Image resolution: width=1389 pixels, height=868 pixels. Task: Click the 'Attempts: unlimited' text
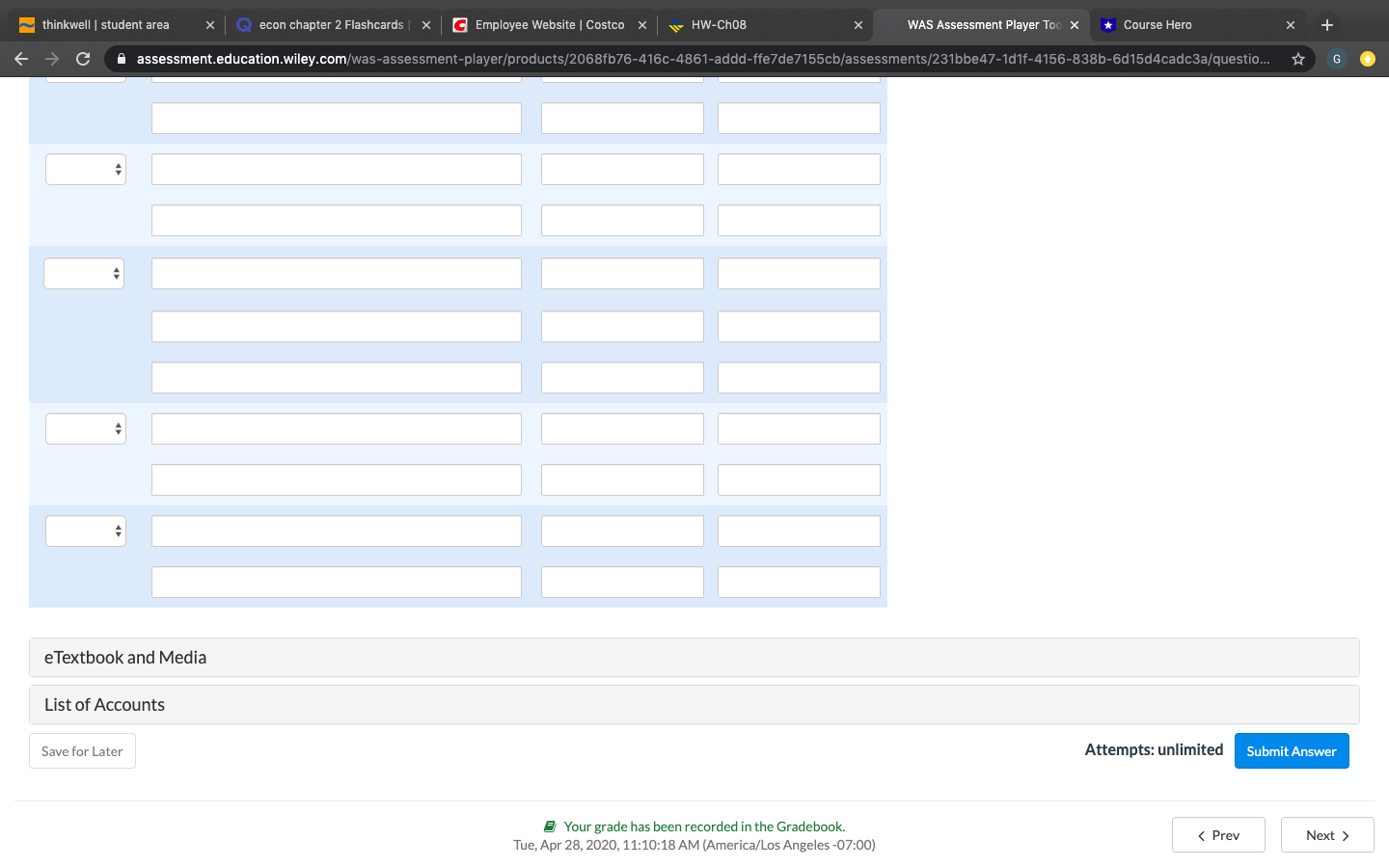1154,750
